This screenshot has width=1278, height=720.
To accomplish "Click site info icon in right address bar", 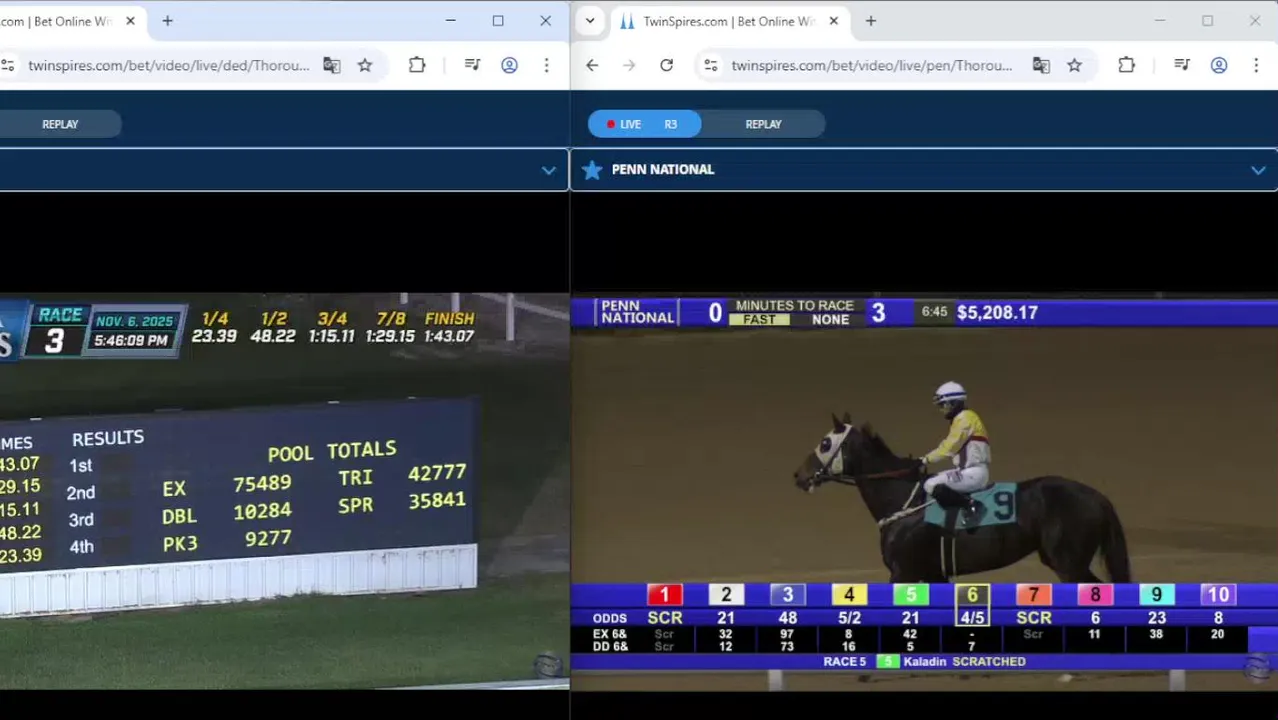I will pyautogui.click(x=710, y=65).
